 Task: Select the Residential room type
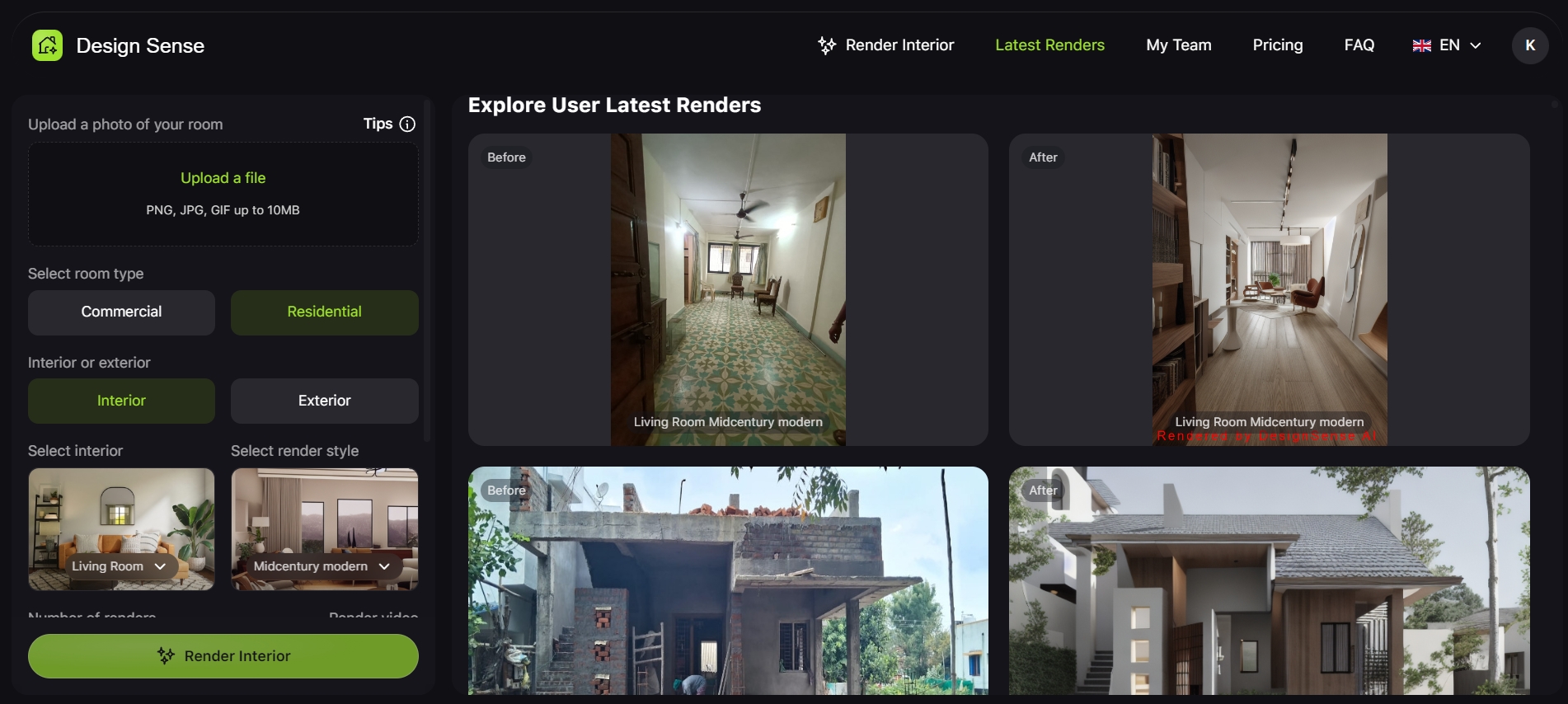click(x=324, y=312)
